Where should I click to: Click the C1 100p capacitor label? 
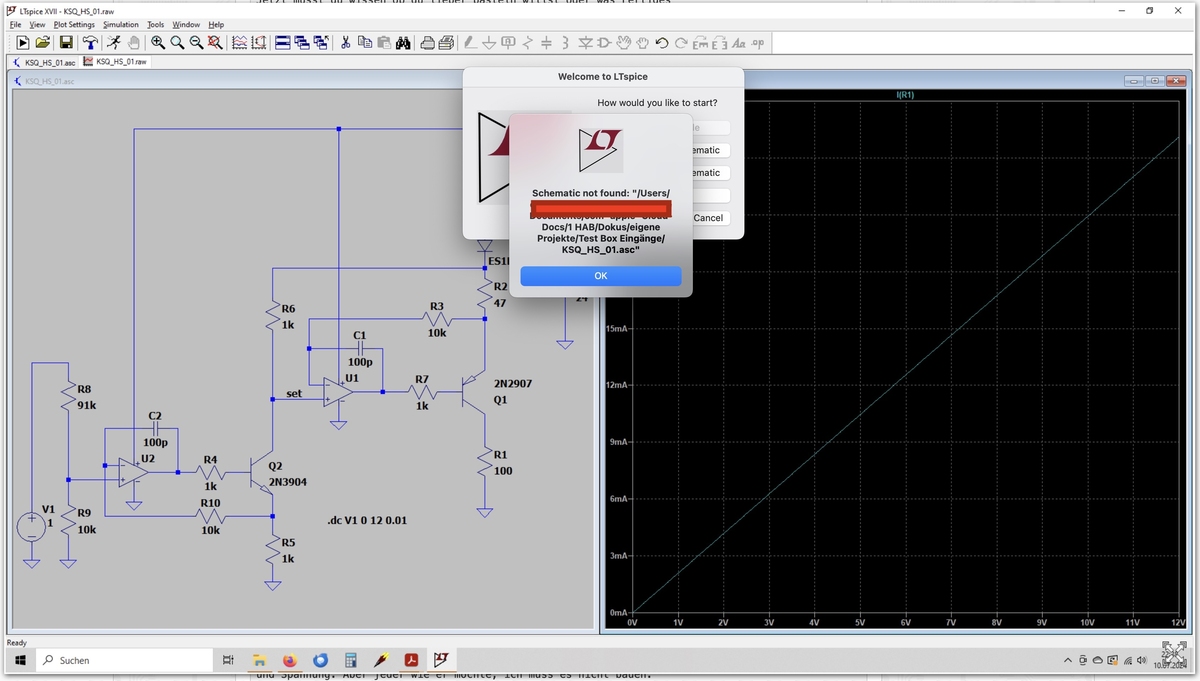point(360,349)
